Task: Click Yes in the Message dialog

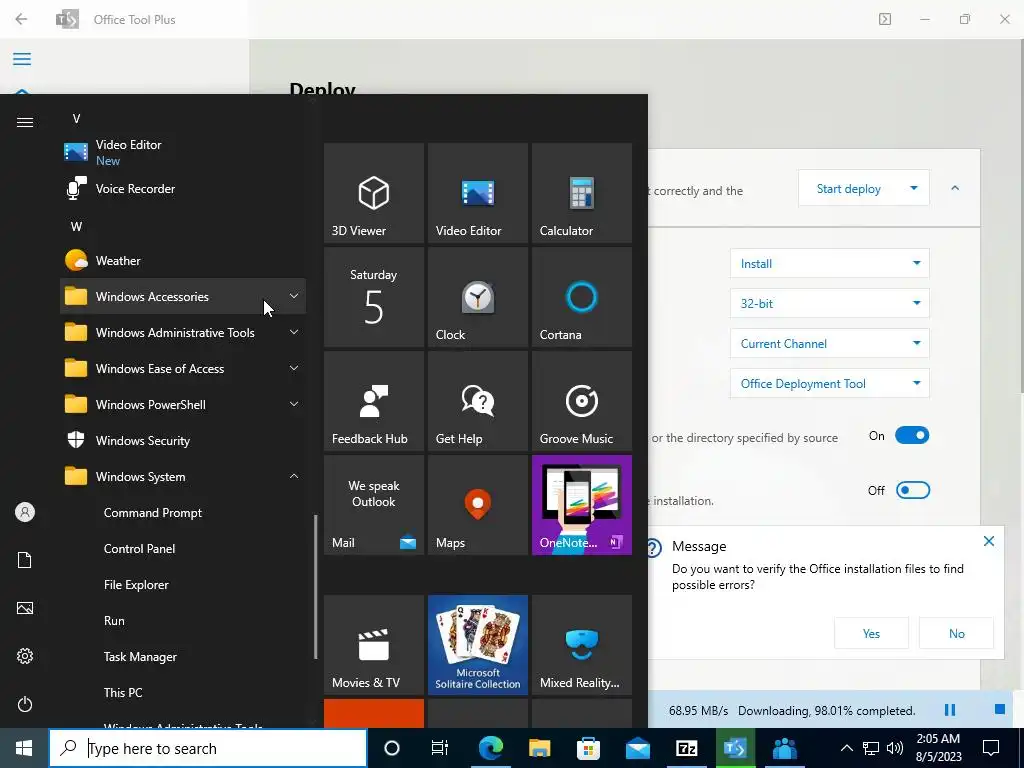Action: coord(871,633)
